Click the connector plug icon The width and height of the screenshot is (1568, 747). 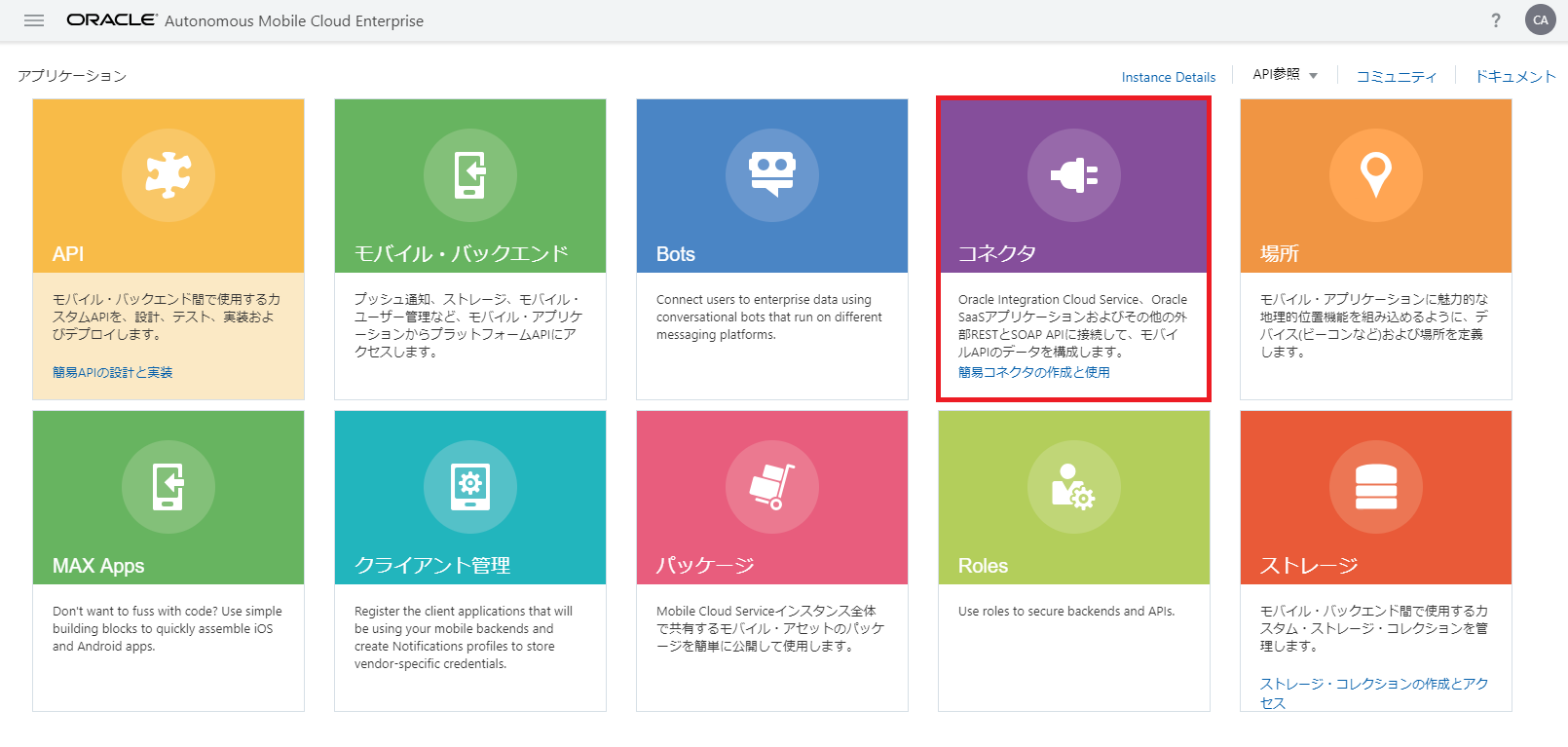point(1074,175)
